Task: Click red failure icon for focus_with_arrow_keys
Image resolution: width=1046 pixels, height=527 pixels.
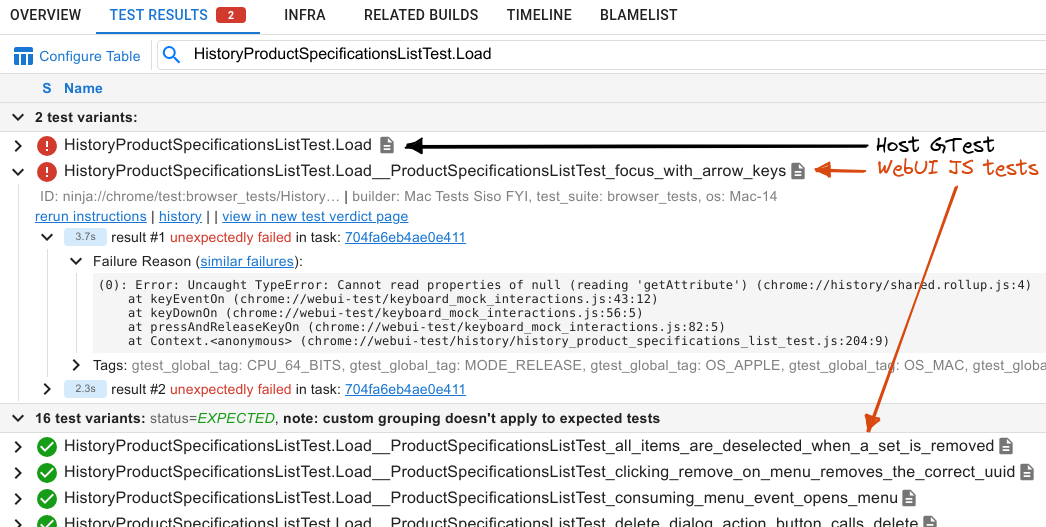Action: [47, 171]
